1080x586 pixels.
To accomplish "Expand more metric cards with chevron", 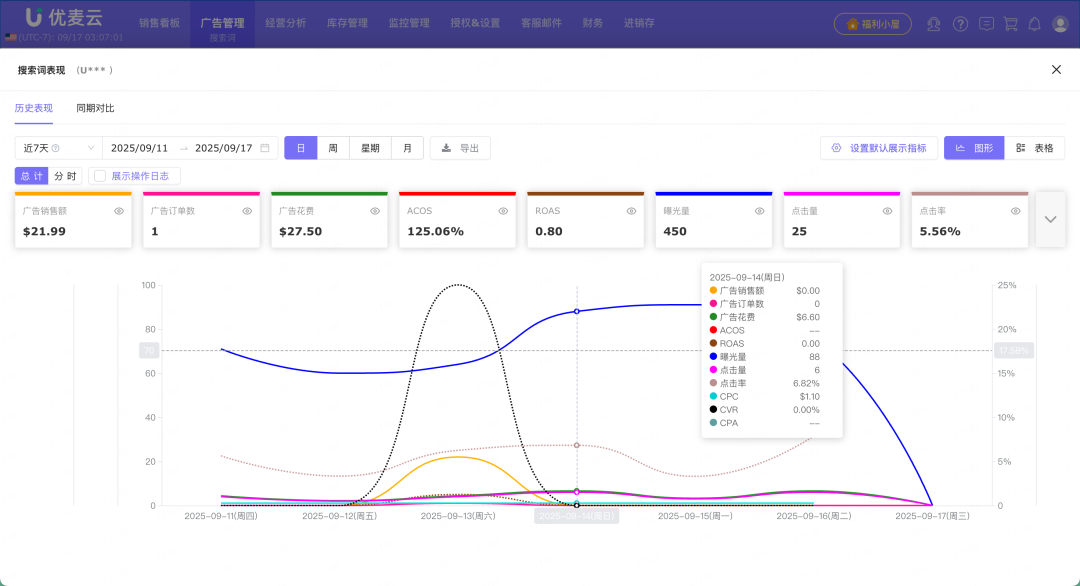I will tap(1050, 219).
